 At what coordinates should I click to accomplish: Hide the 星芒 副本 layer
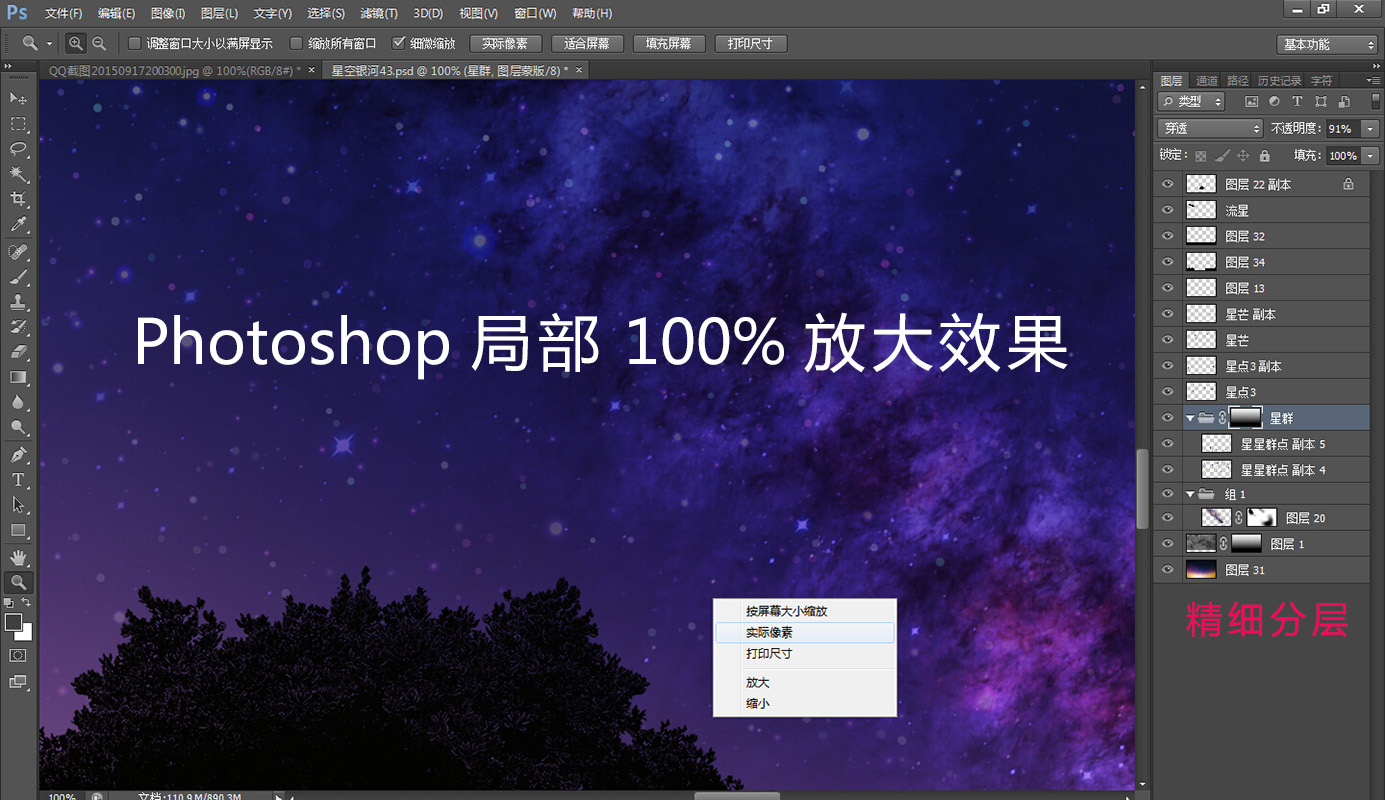pos(1166,314)
